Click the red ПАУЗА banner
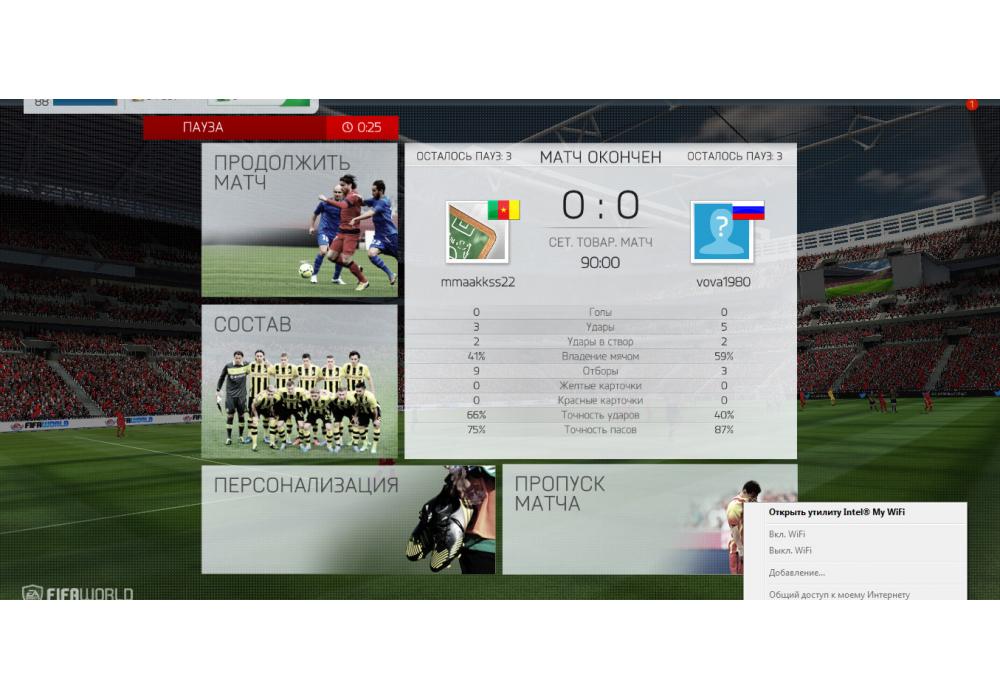The height and width of the screenshot is (700, 1000). pos(235,128)
